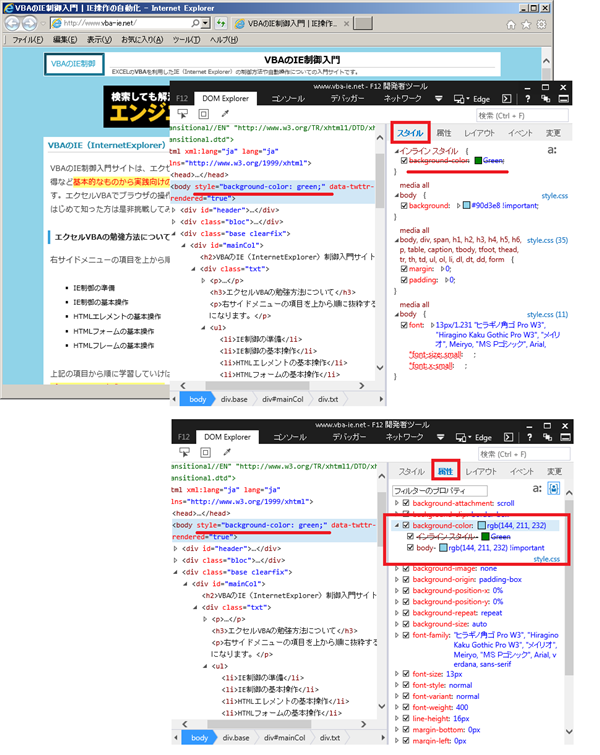The image size is (600, 755).
Task: Collapse the ul node in upper DOM tree
Action: 203,328
